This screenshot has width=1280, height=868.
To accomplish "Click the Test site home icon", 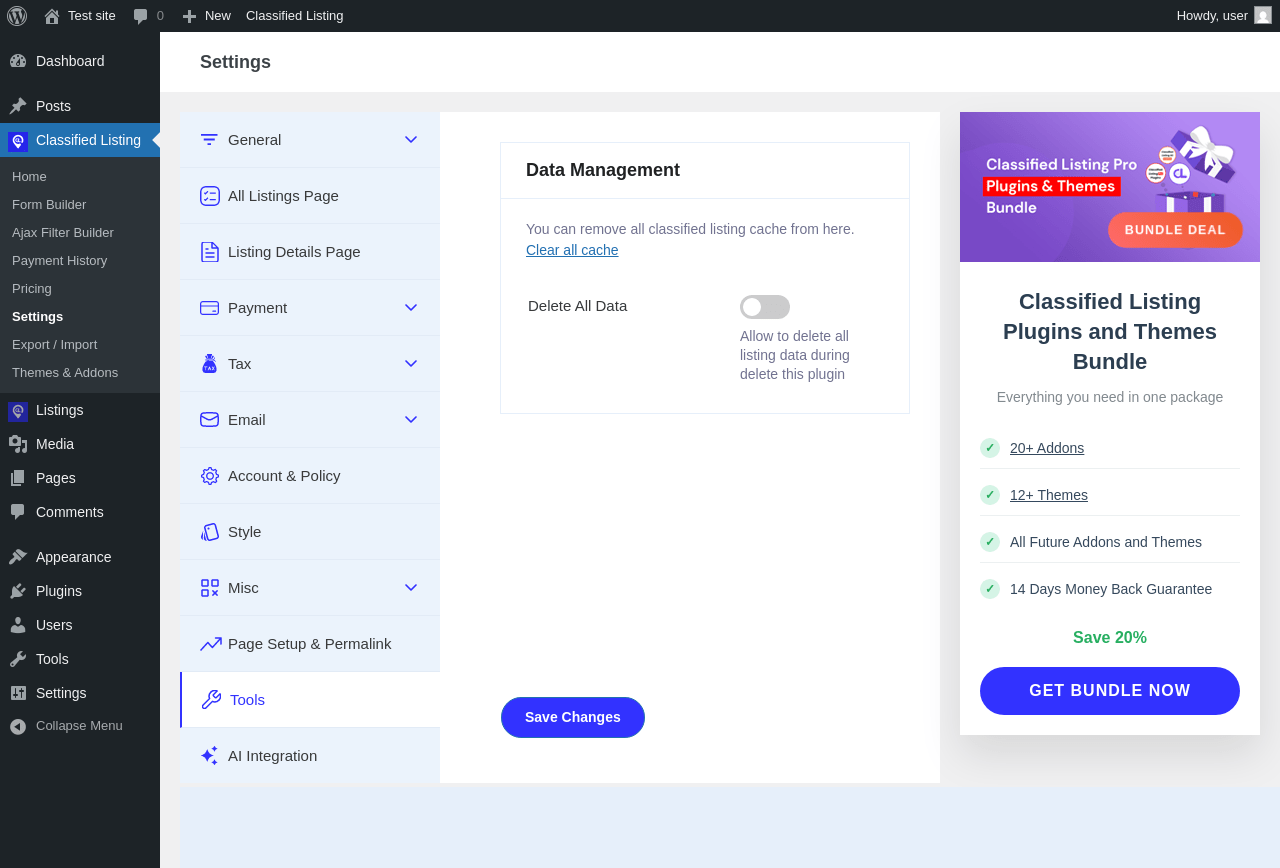I will pyautogui.click(x=52, y=16).
